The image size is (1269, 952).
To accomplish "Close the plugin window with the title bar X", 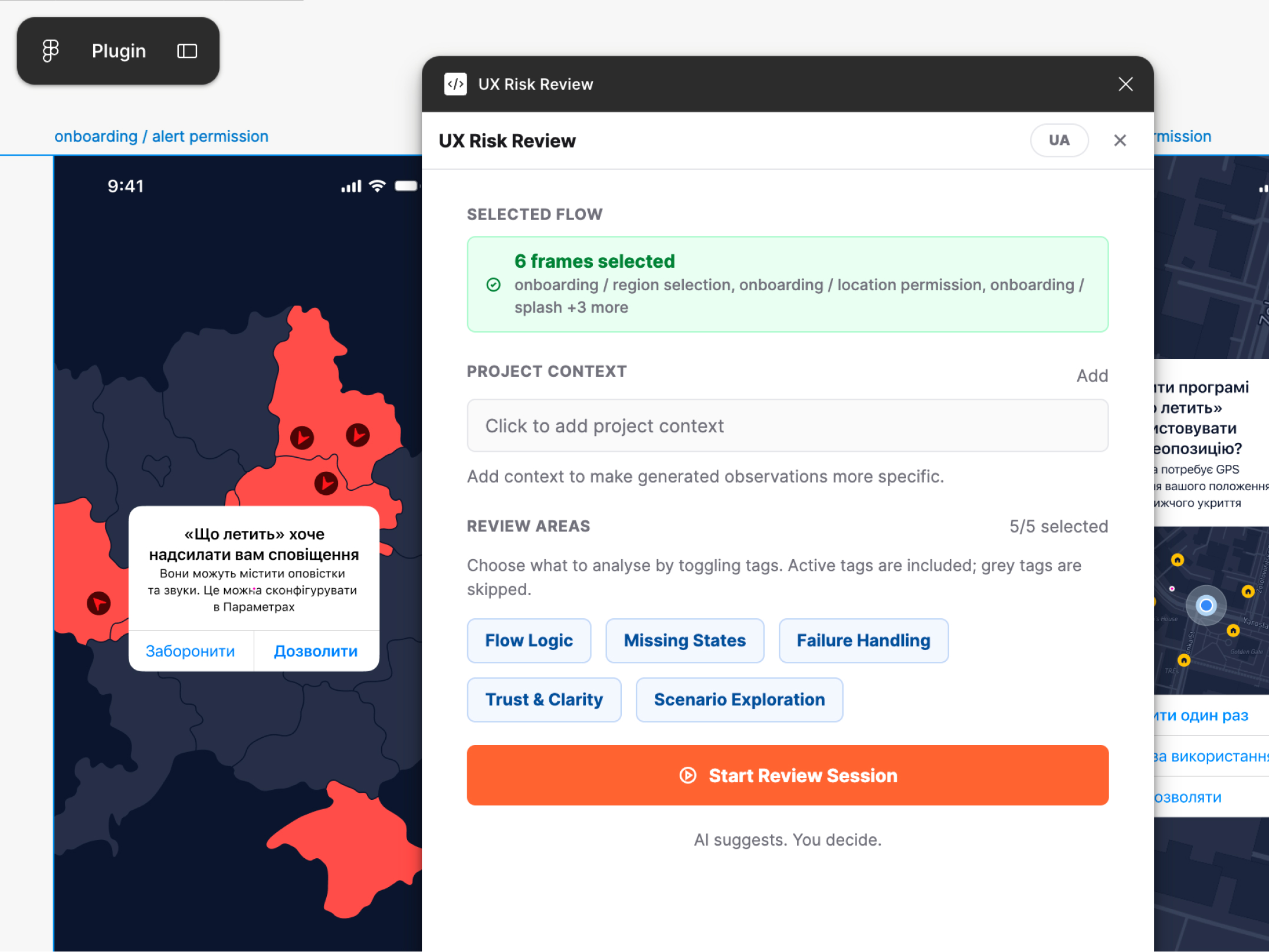I will (1126, 84).
